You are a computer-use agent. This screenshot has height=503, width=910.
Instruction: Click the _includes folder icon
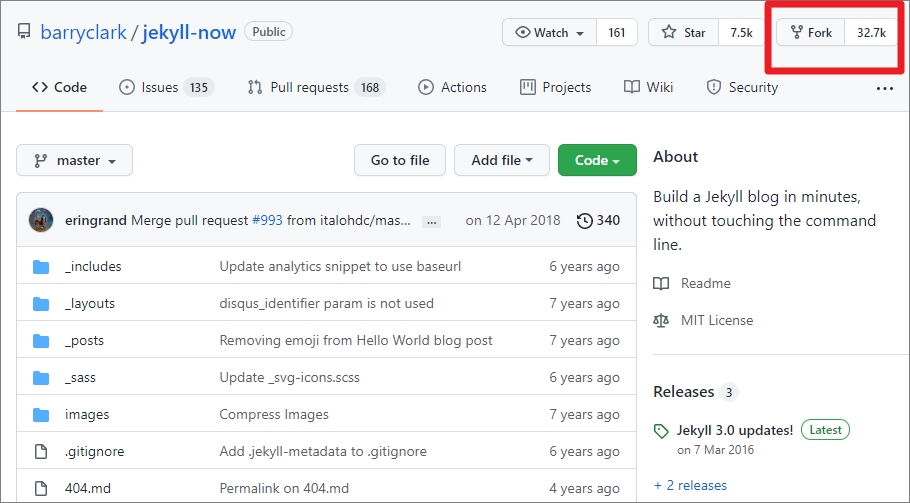41,266
